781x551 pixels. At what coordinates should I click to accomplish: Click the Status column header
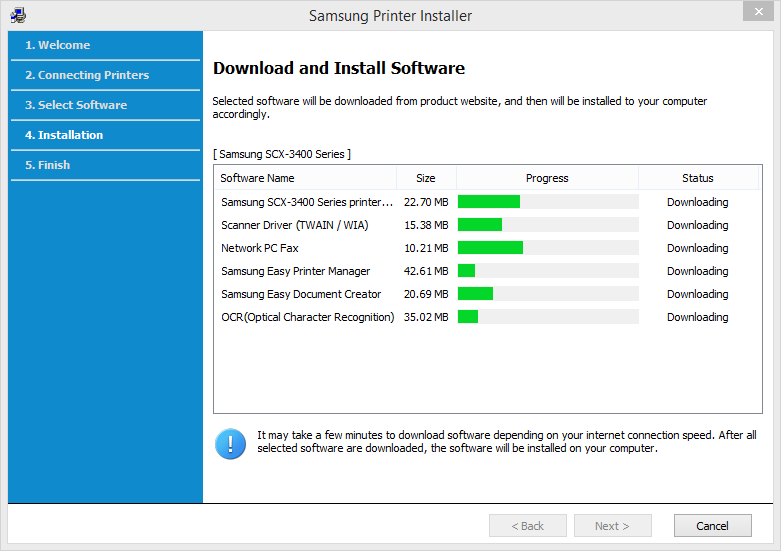(698, 178)
